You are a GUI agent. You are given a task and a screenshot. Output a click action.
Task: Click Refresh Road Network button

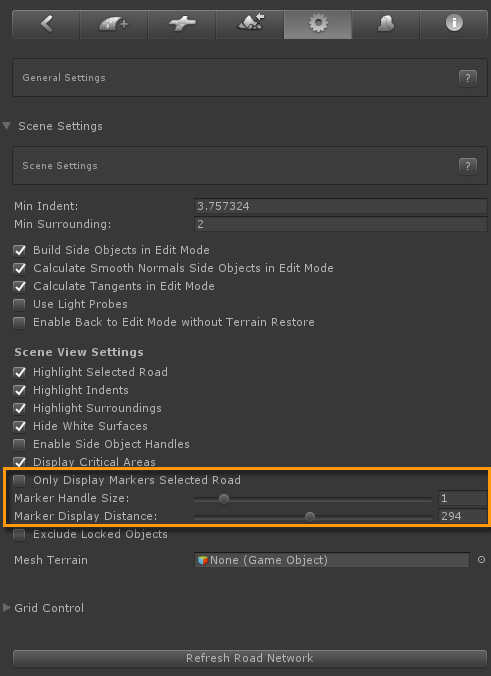(x=250, y=658)
